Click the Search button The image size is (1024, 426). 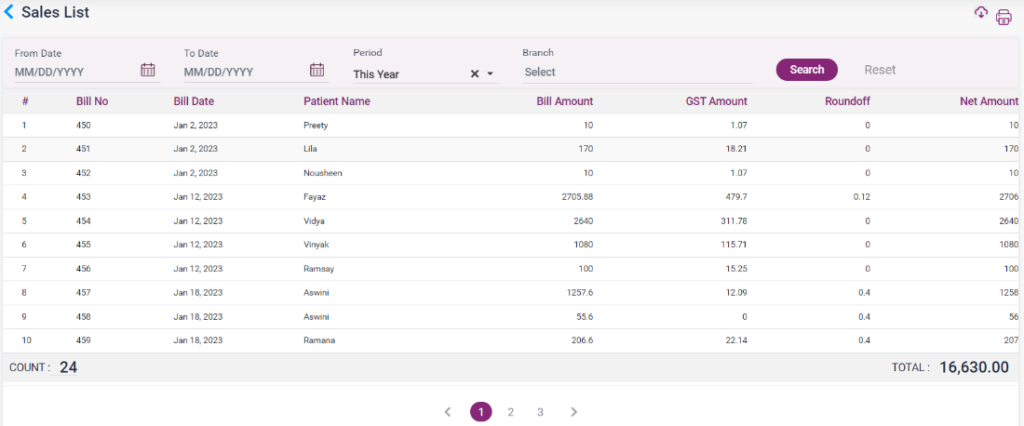click(806, 70)
